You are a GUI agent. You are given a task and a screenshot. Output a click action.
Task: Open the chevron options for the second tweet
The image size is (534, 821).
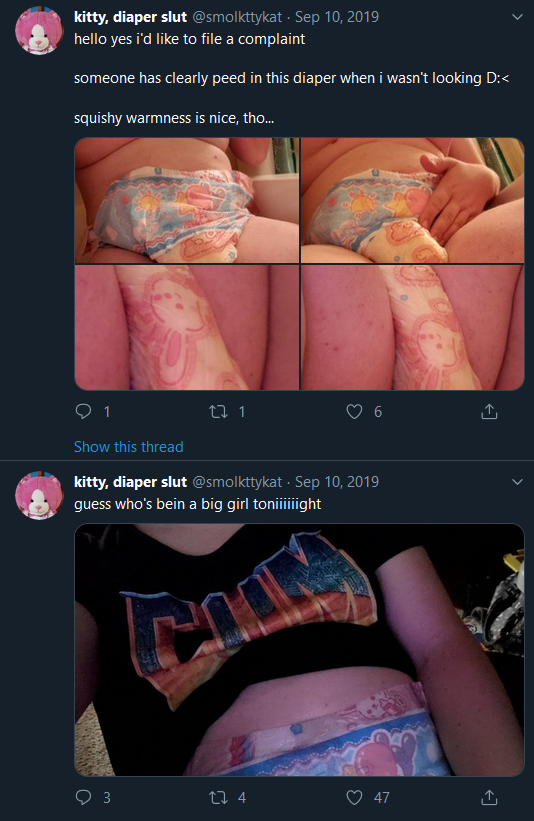tap(517, 482)
